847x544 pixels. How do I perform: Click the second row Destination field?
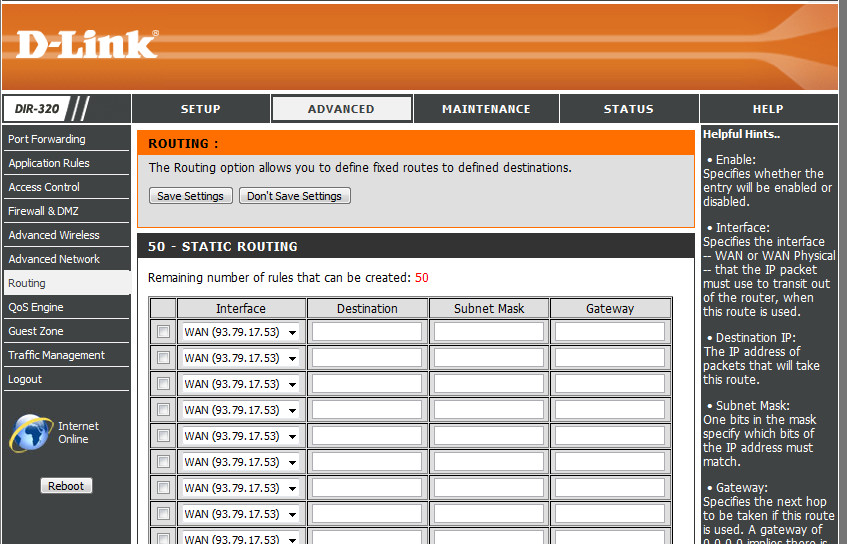click(x=367, y=358)
